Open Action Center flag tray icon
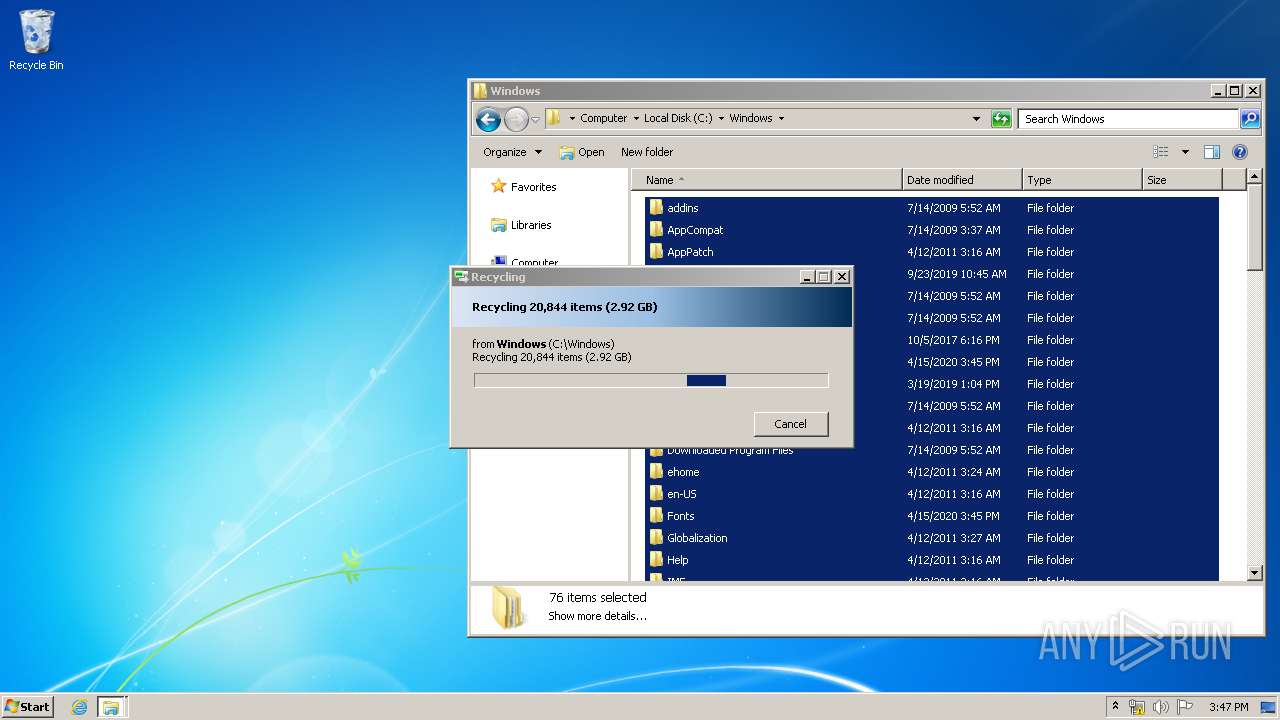 pos(1185,707)
